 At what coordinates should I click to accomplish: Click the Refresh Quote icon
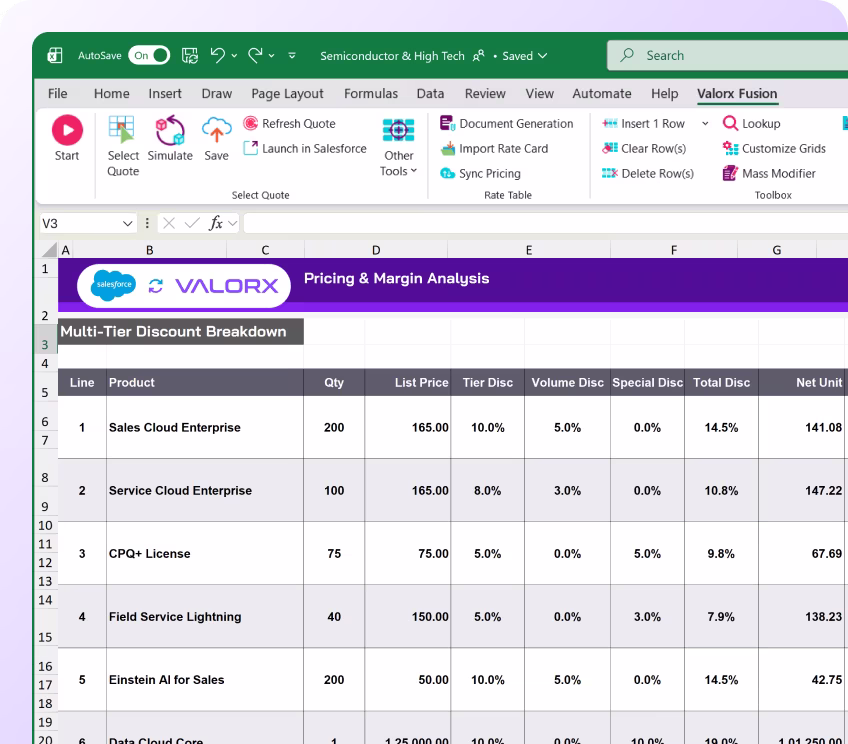pos(250,123)
